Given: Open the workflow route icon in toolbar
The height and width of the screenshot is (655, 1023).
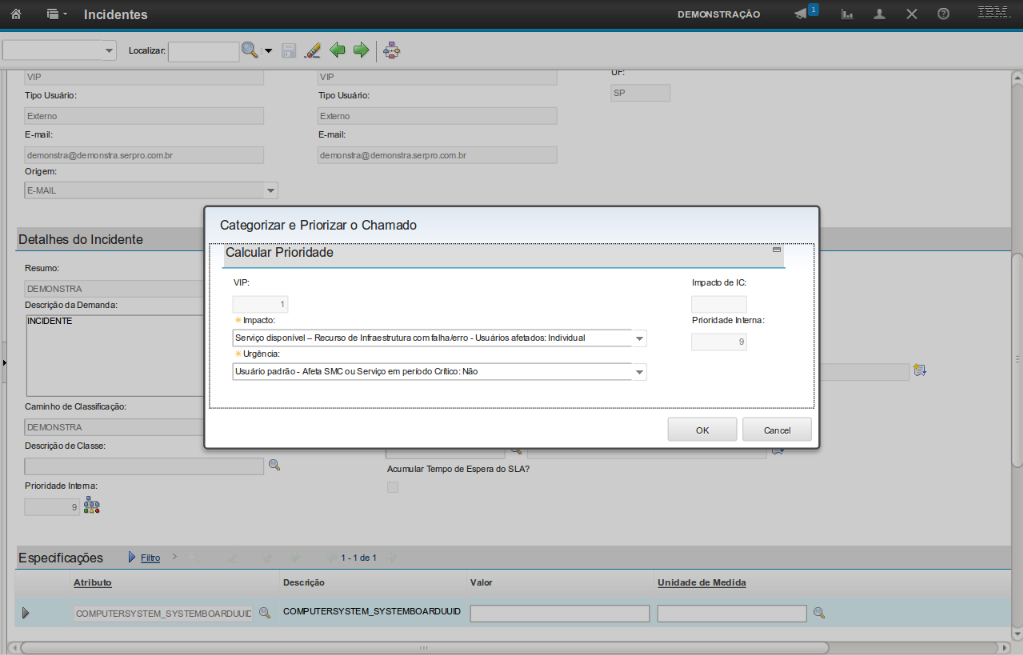Looking at the screenshot, I should point(392,50).
